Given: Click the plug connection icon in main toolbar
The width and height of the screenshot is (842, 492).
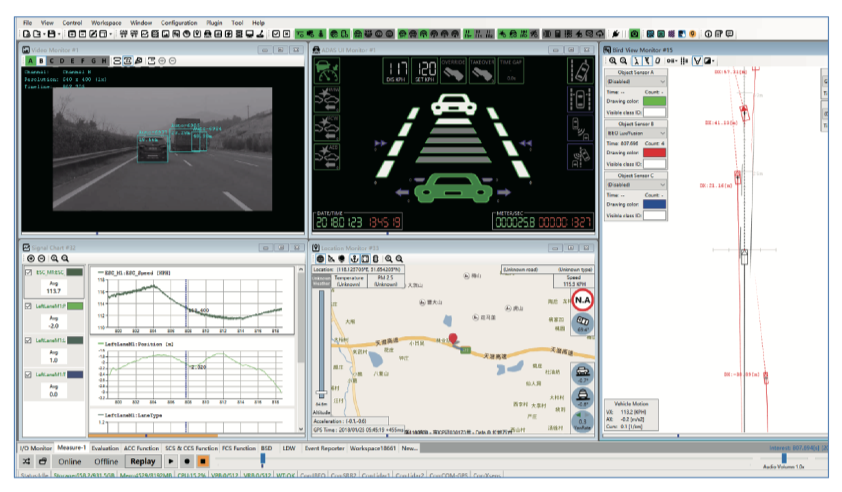Looking at the screenshot, I should pyautogui.click(x=616, y=34).
